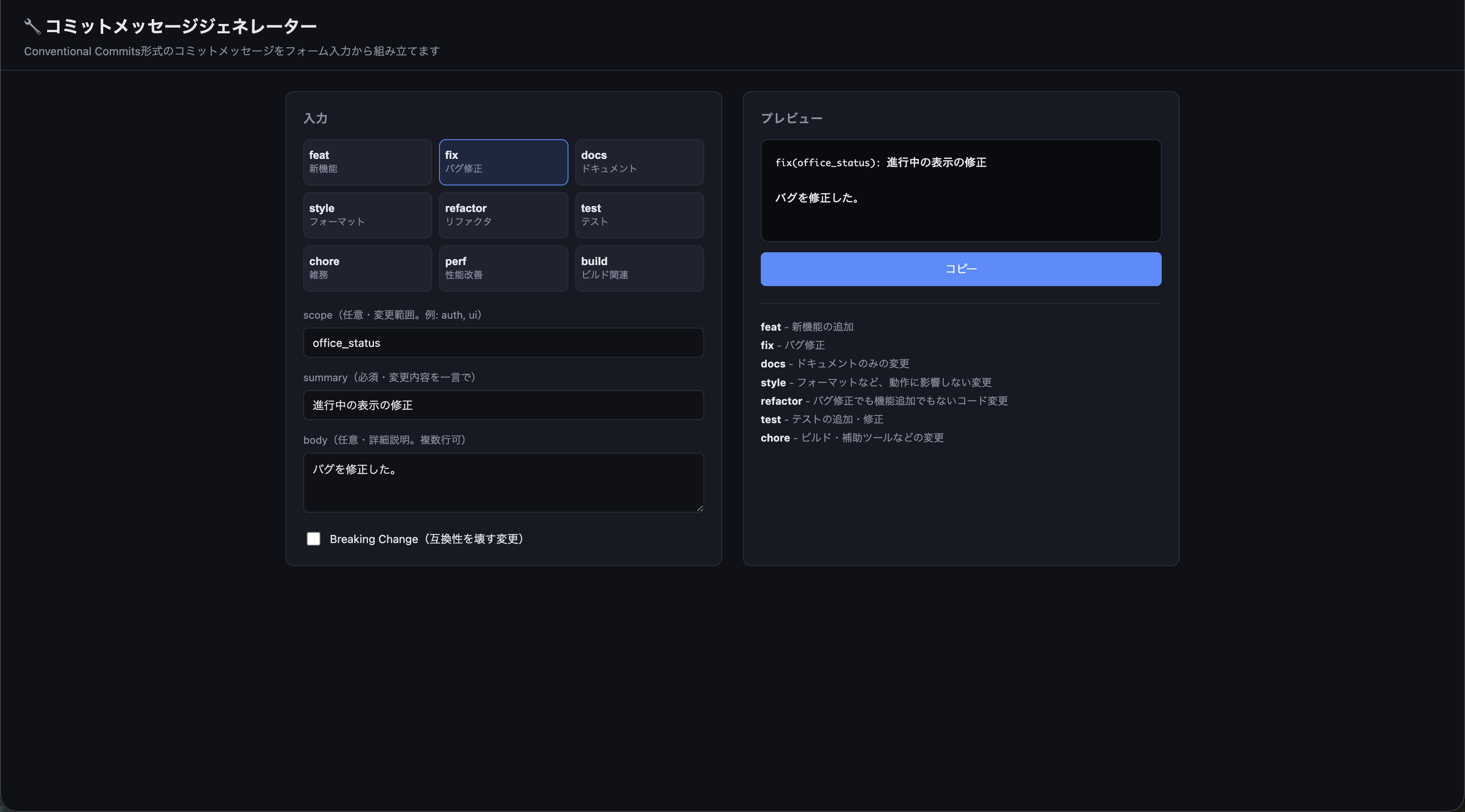The height and width of the screenshot is (812, 1465).
Task: Select the feat commit type
Action: click(x=368, y=162)
